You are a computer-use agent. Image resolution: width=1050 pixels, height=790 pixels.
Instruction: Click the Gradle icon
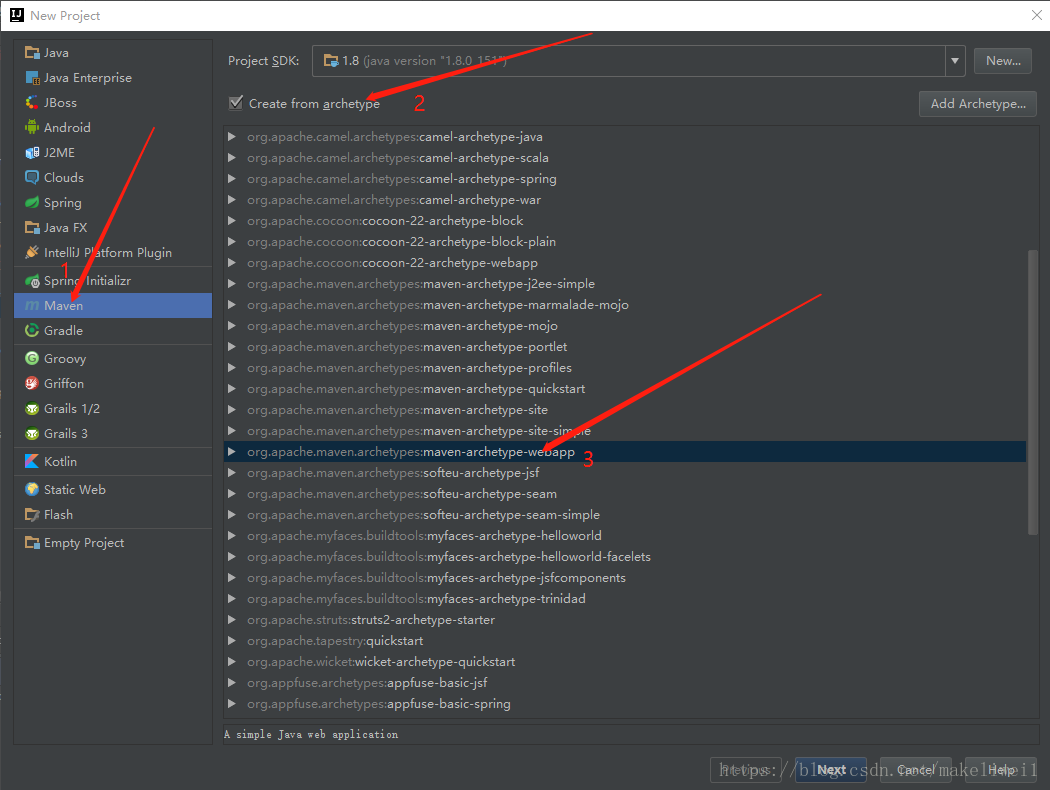point(31,331)
